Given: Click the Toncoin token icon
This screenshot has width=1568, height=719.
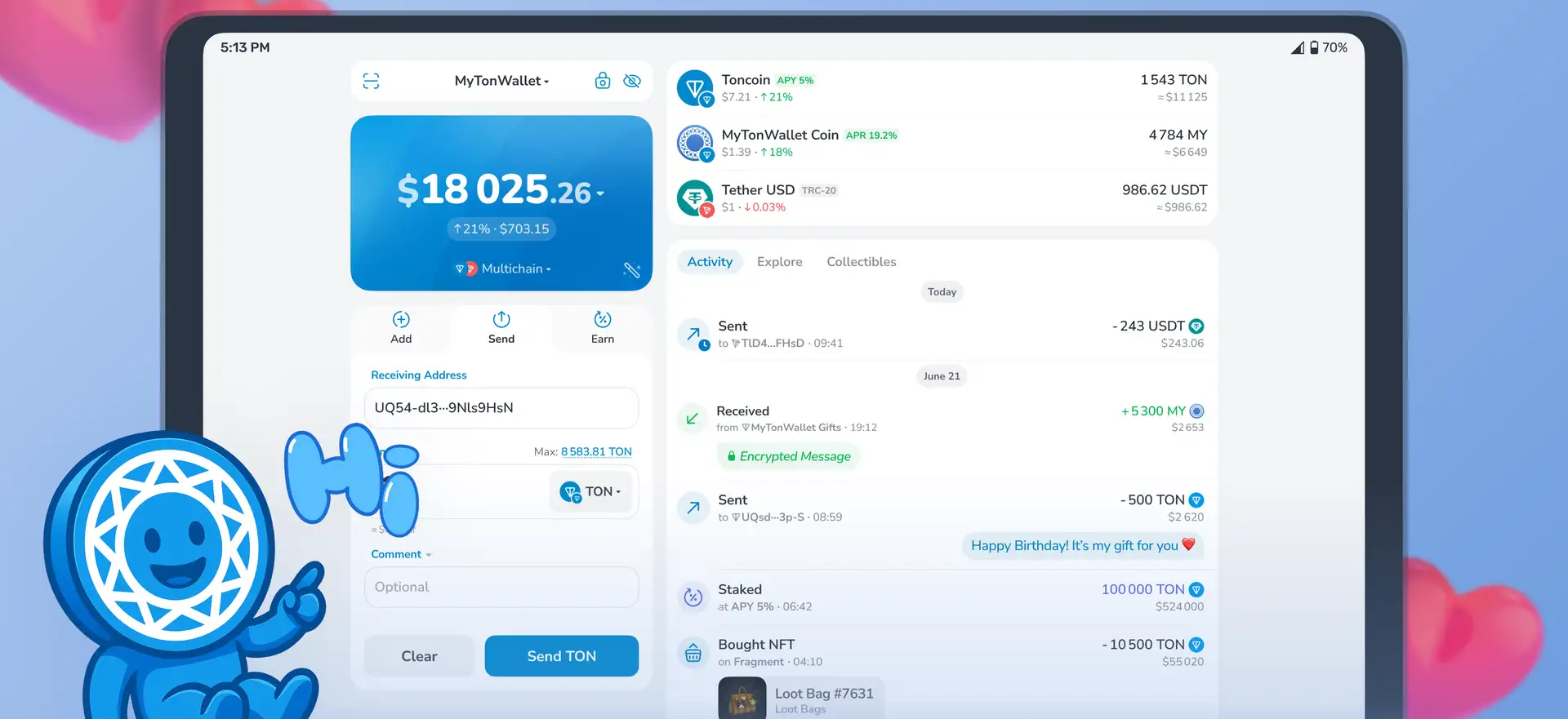Looking at the screenshot, I should 695,88.
